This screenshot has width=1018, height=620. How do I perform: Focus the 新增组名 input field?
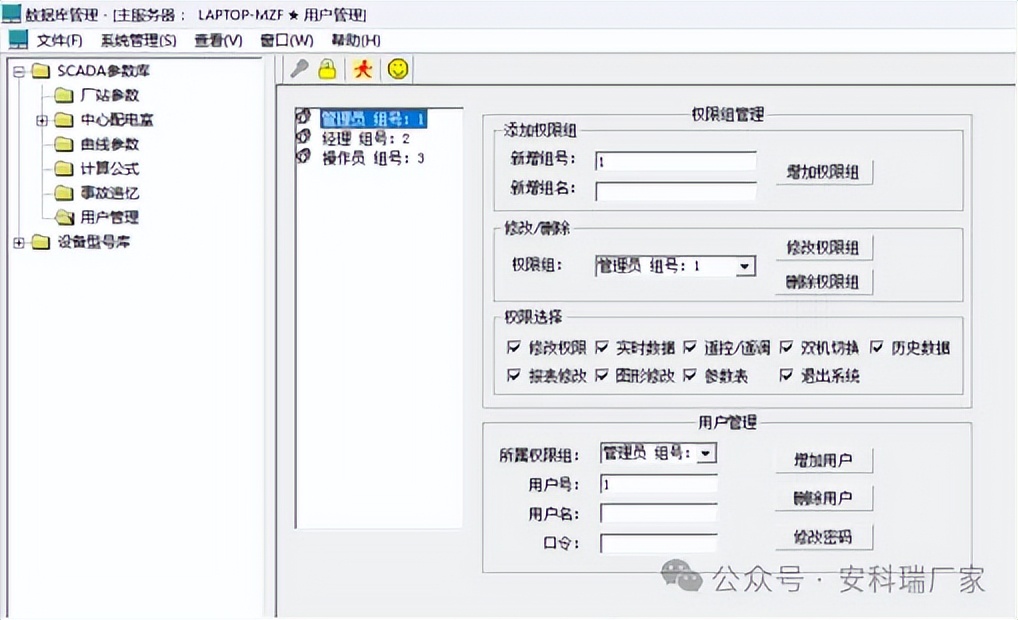click(x=675, y=191)
